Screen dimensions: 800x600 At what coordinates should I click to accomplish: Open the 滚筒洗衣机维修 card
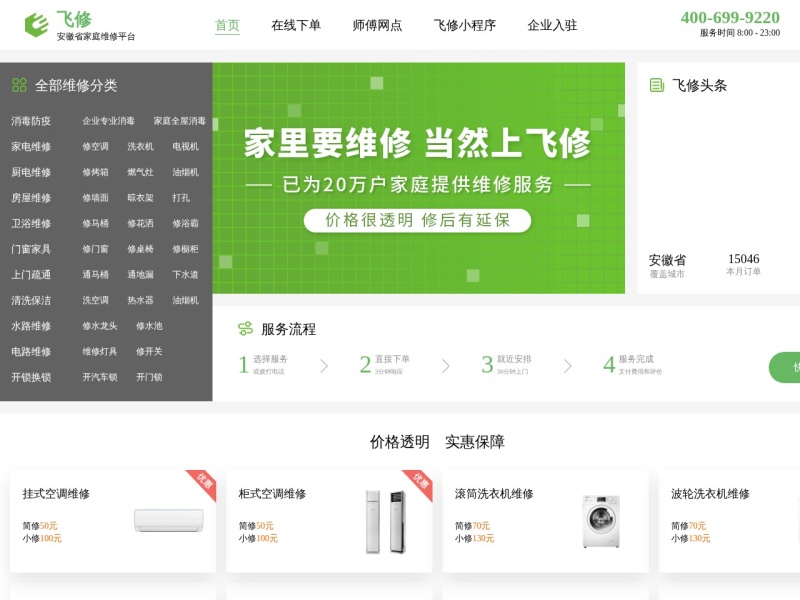click(x=545, y=521)
